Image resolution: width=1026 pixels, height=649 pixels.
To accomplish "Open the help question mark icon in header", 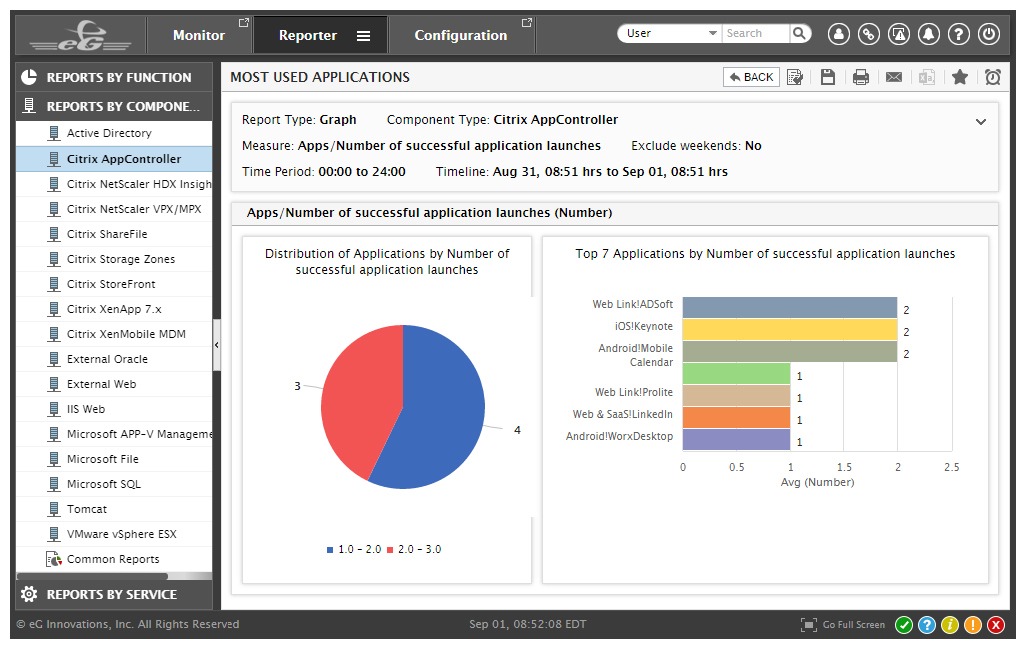I will [959, 34].
